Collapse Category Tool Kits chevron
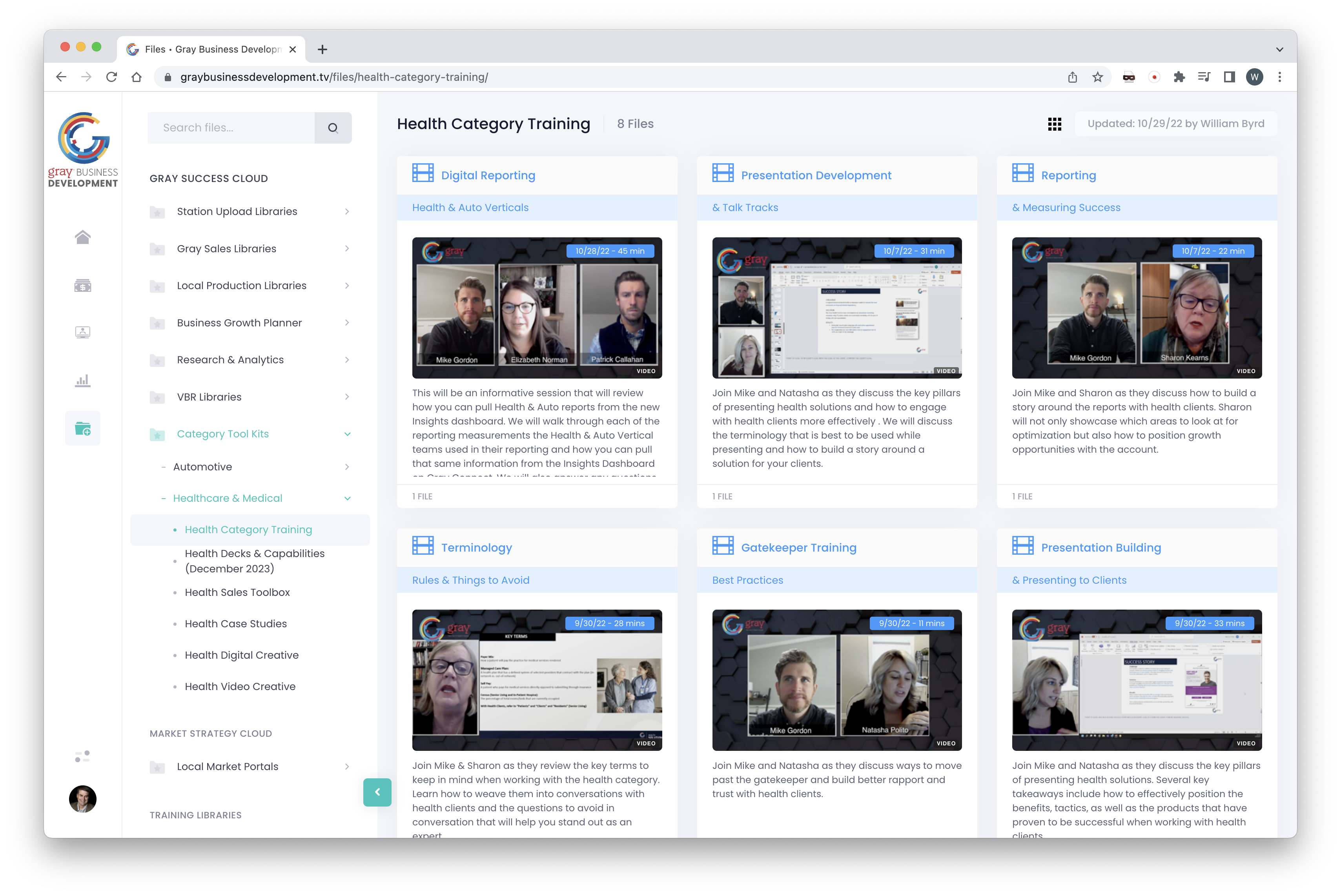The image size is (1341, 896). [347, 434]
